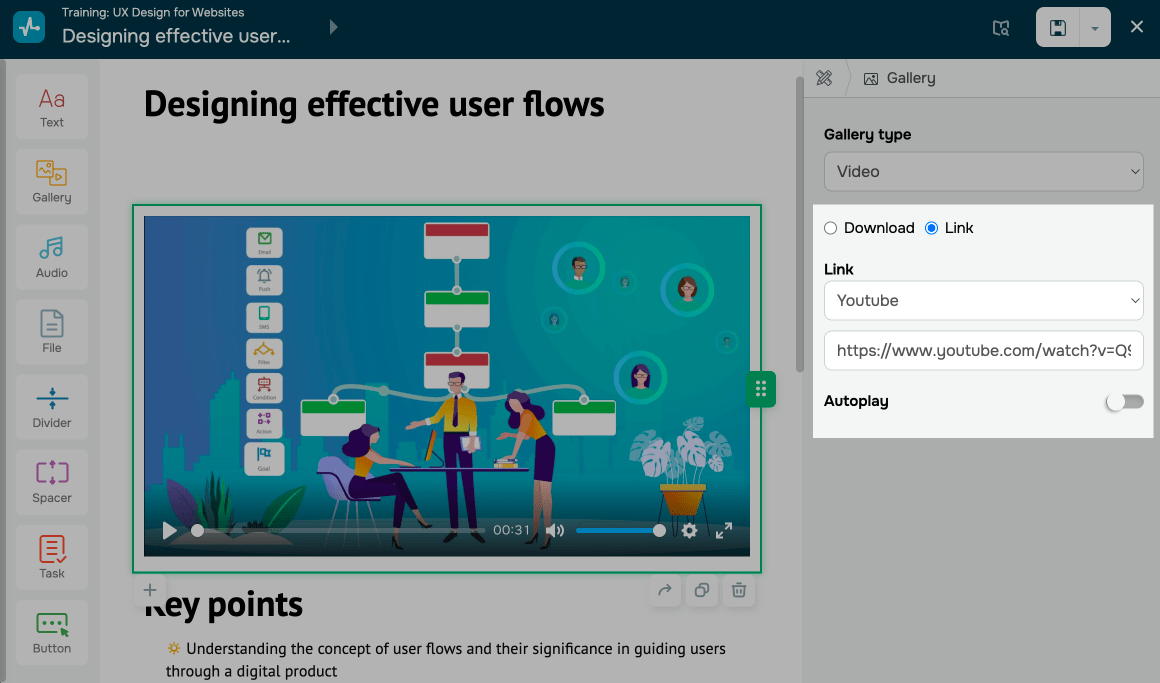The height and width of the screenshot is (683, 1160).
Task: Insert a File block
Action: click(x=52, y=331)
